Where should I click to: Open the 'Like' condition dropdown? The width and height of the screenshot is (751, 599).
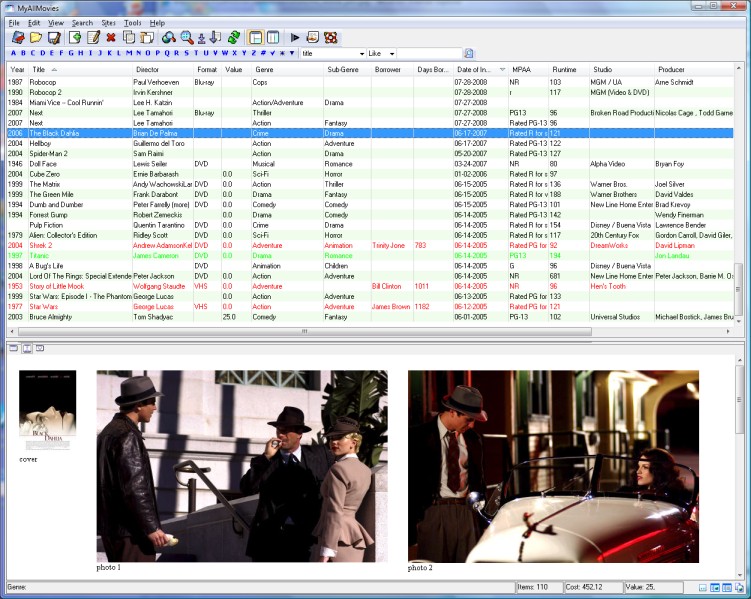392,54
